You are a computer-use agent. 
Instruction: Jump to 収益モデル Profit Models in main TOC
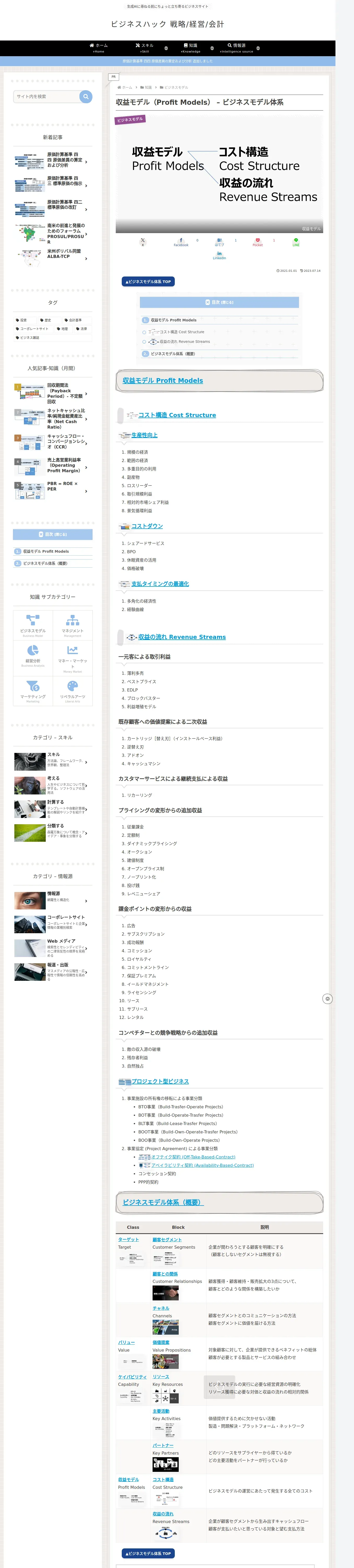click(173, 320)
